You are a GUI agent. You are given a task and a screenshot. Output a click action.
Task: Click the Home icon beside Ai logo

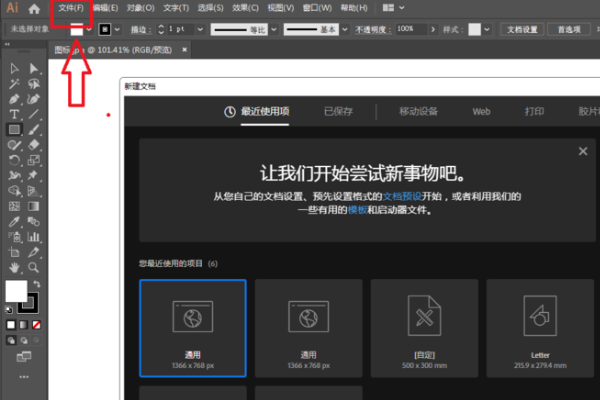pyautogui.click(x=34, y=8)
